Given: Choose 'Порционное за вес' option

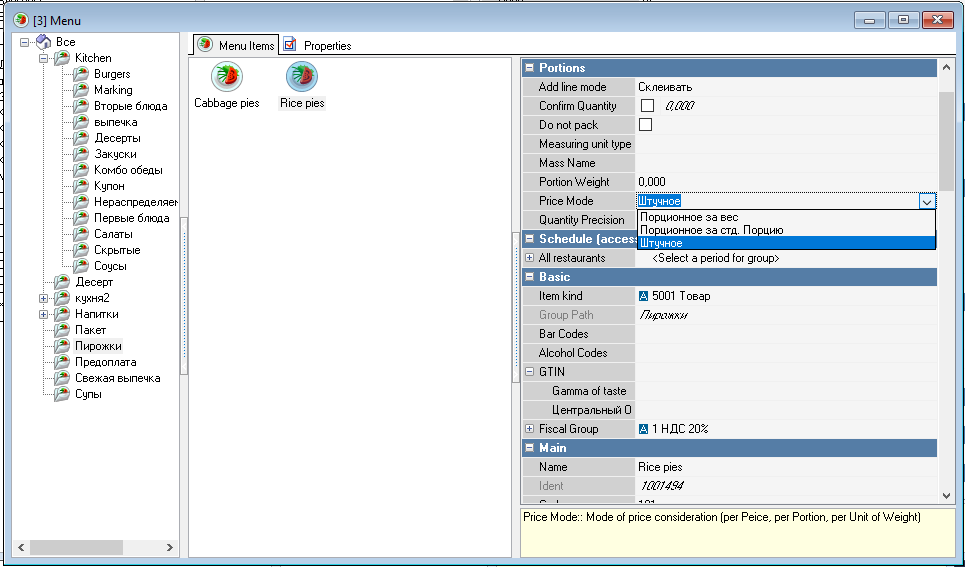Looking at the screenshot, I should pyautogui.click(x=689, y=217).
